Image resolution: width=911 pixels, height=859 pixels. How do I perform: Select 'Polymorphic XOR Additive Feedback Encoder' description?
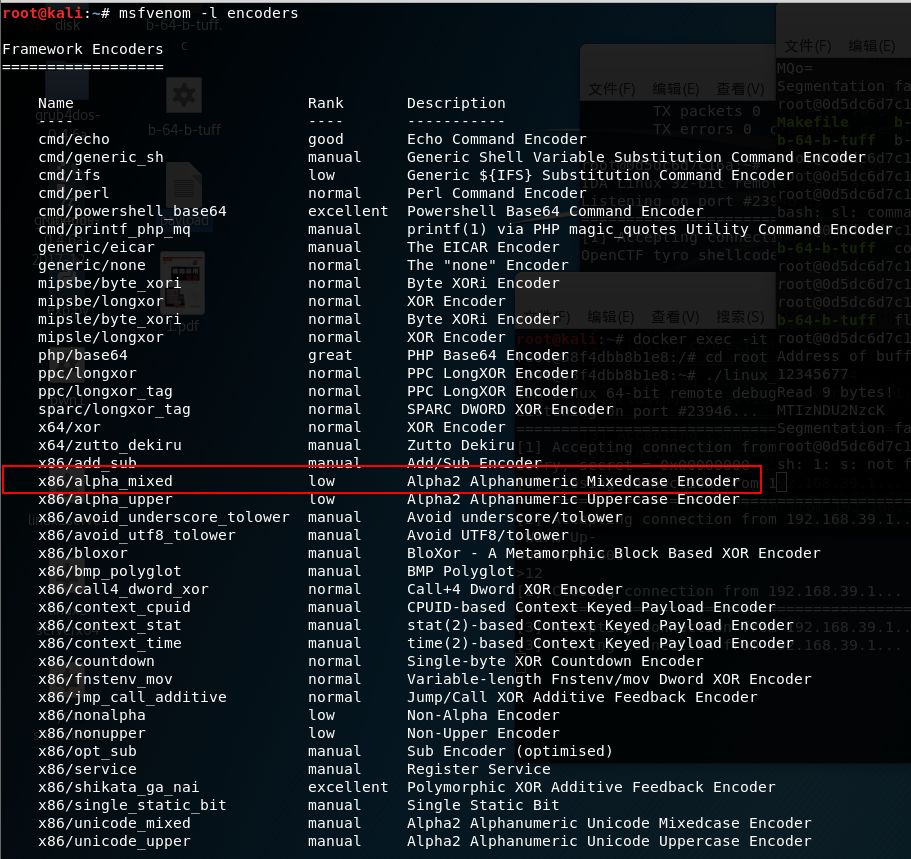pyautogui.click(x=591, y=788)
